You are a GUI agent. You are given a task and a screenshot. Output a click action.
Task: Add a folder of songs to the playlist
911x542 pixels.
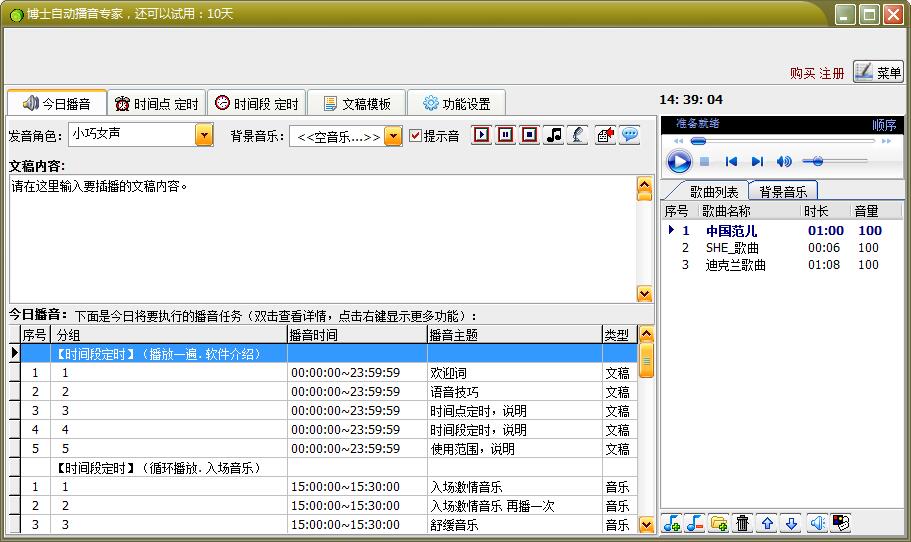coord(719,523)
